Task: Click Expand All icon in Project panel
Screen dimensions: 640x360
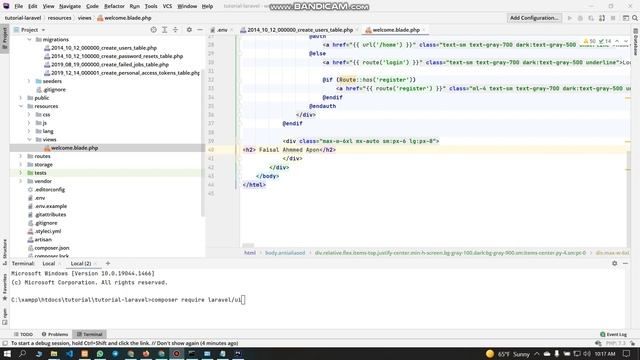Action: 164,30
